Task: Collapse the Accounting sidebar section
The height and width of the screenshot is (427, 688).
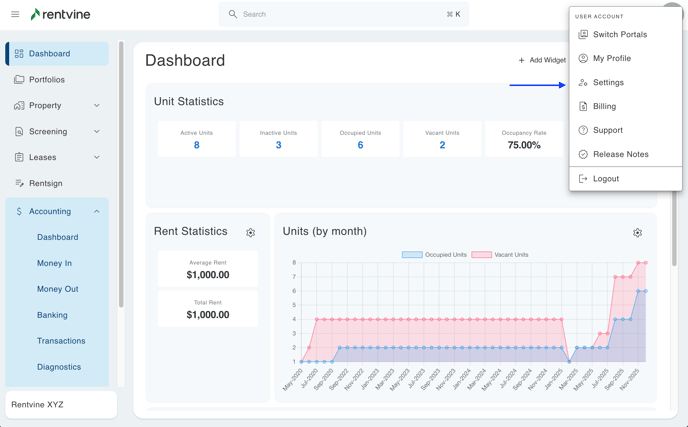Action: (96, 212)
